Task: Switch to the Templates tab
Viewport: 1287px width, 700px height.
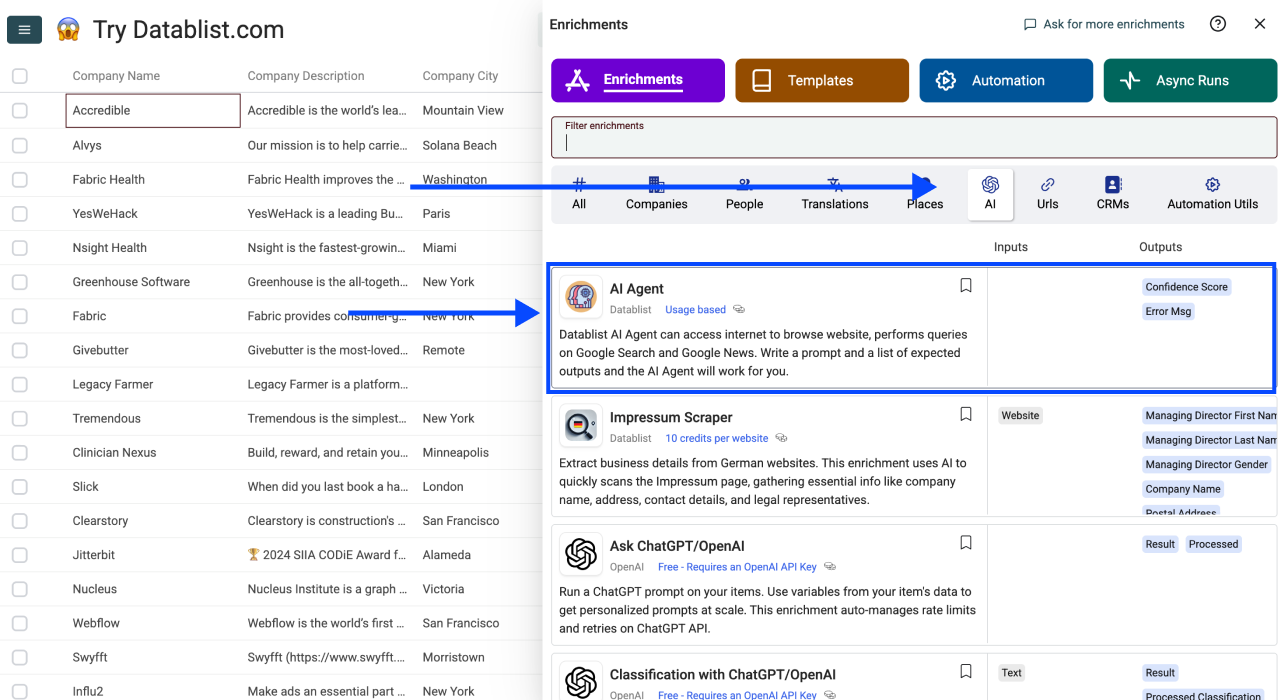Action: pos(821,81)
